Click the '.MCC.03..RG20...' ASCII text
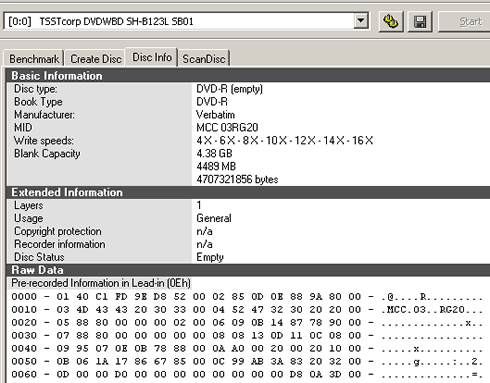The width and height of the screenshot is (490, 383). pos(432,310)
